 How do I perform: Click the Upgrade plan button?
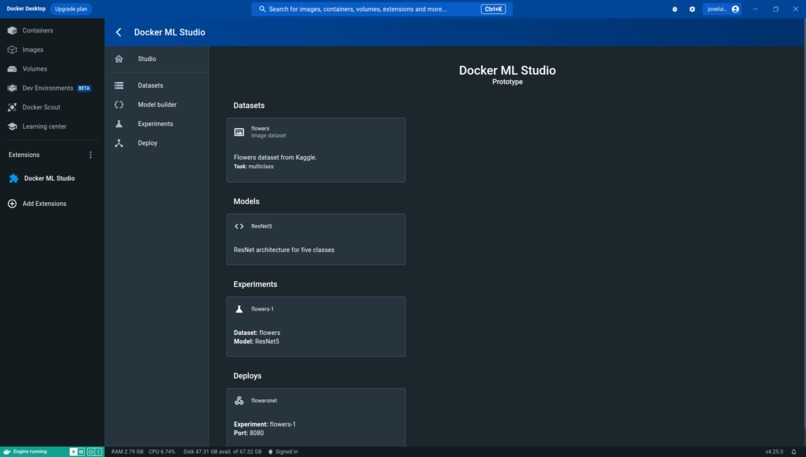click(x=71, y=9)
